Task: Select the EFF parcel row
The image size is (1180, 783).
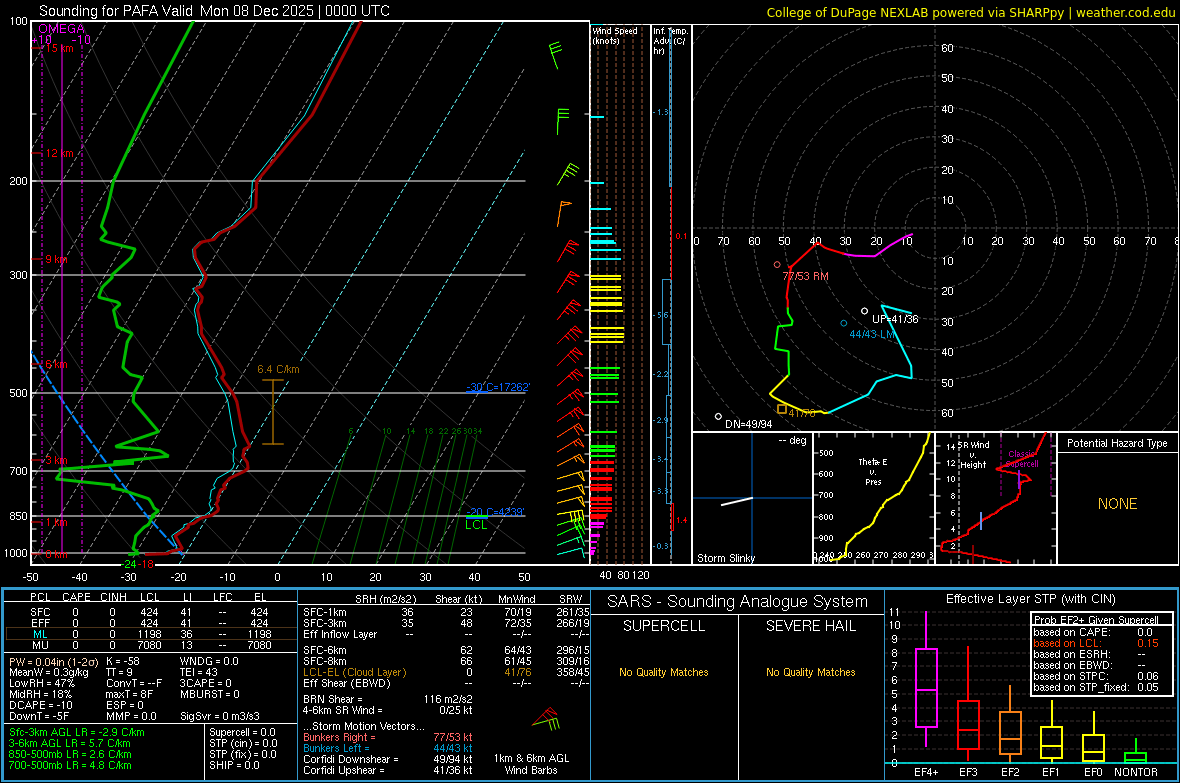Action: [149, 623]
